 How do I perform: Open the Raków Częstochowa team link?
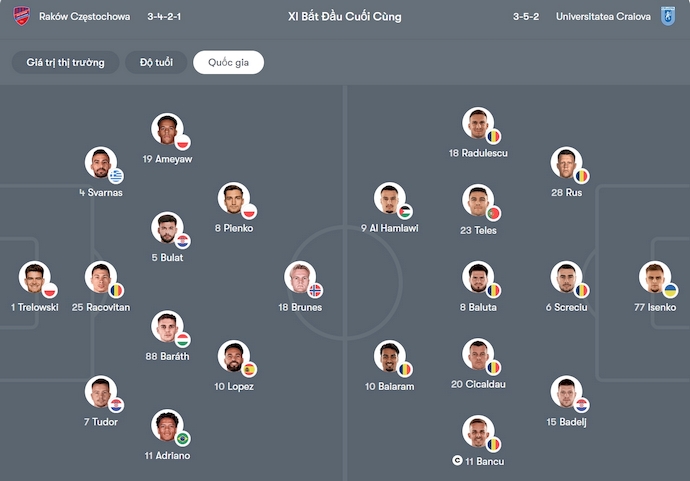point(85,17)
